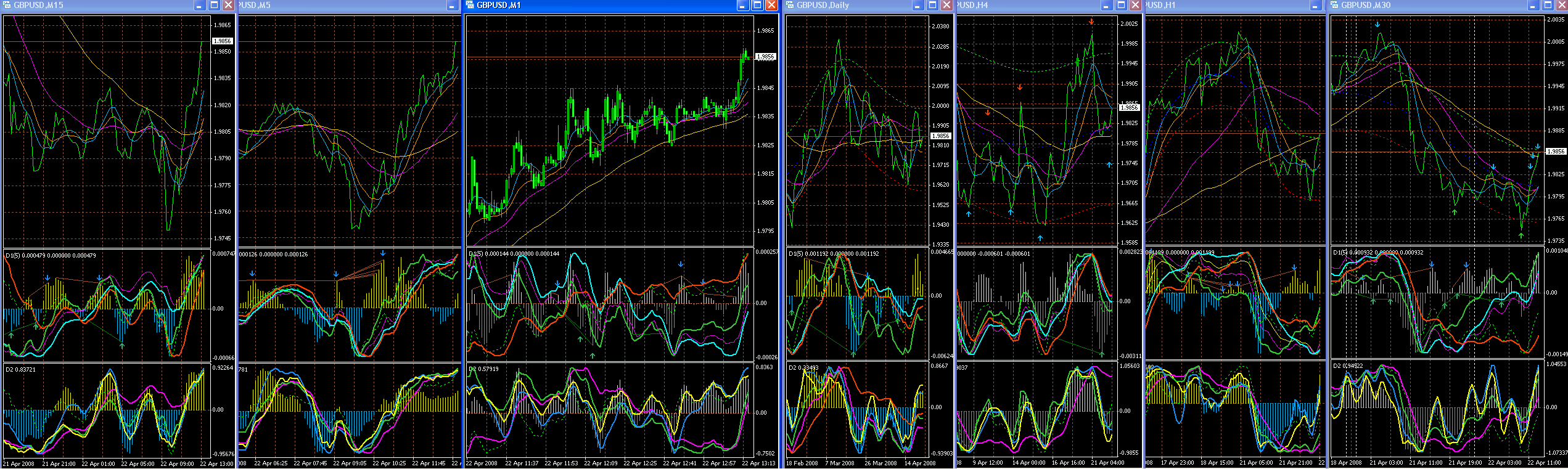Maximize the GBPUSD,M15 chart window
The width and height of the screenshot is (1568, 469).
[x=214, y=5]
